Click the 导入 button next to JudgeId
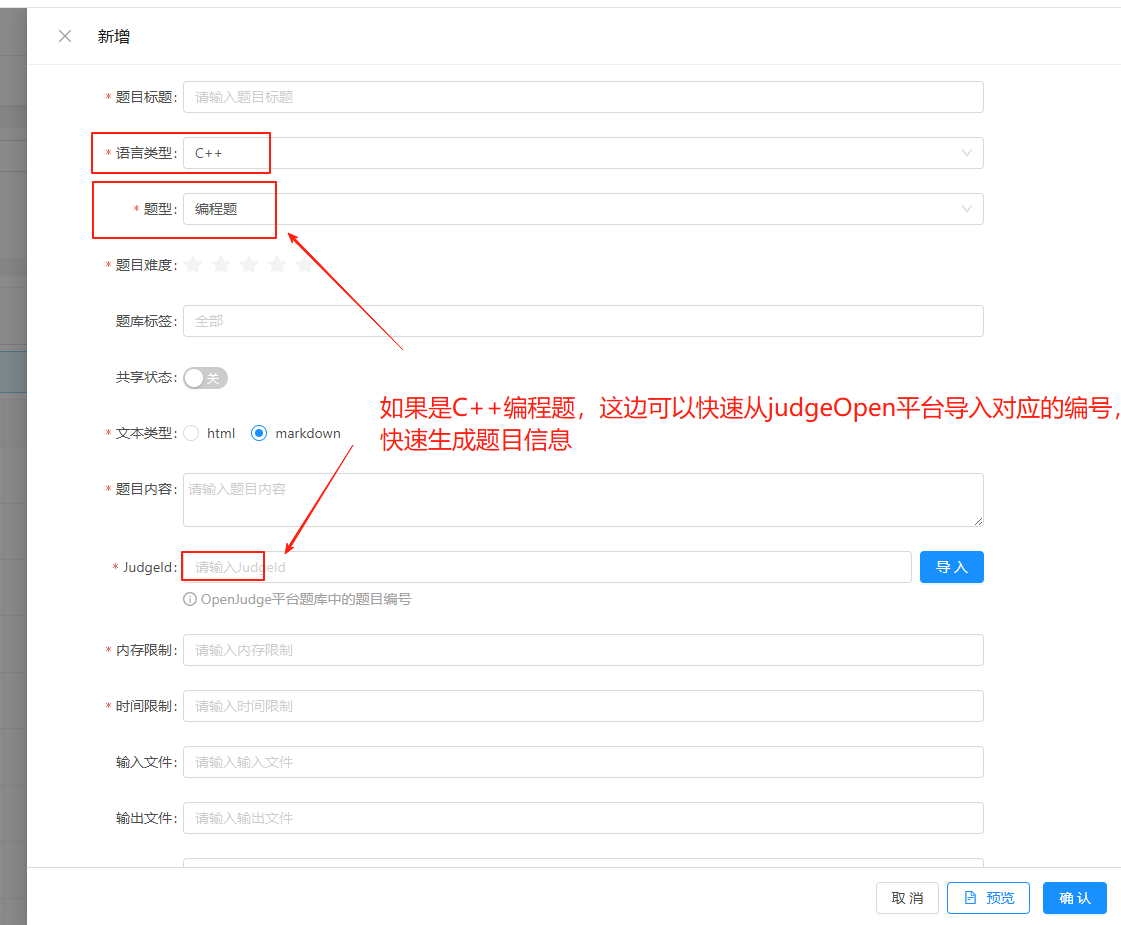This screenshot has width=1121, height=925. [951, 567]
